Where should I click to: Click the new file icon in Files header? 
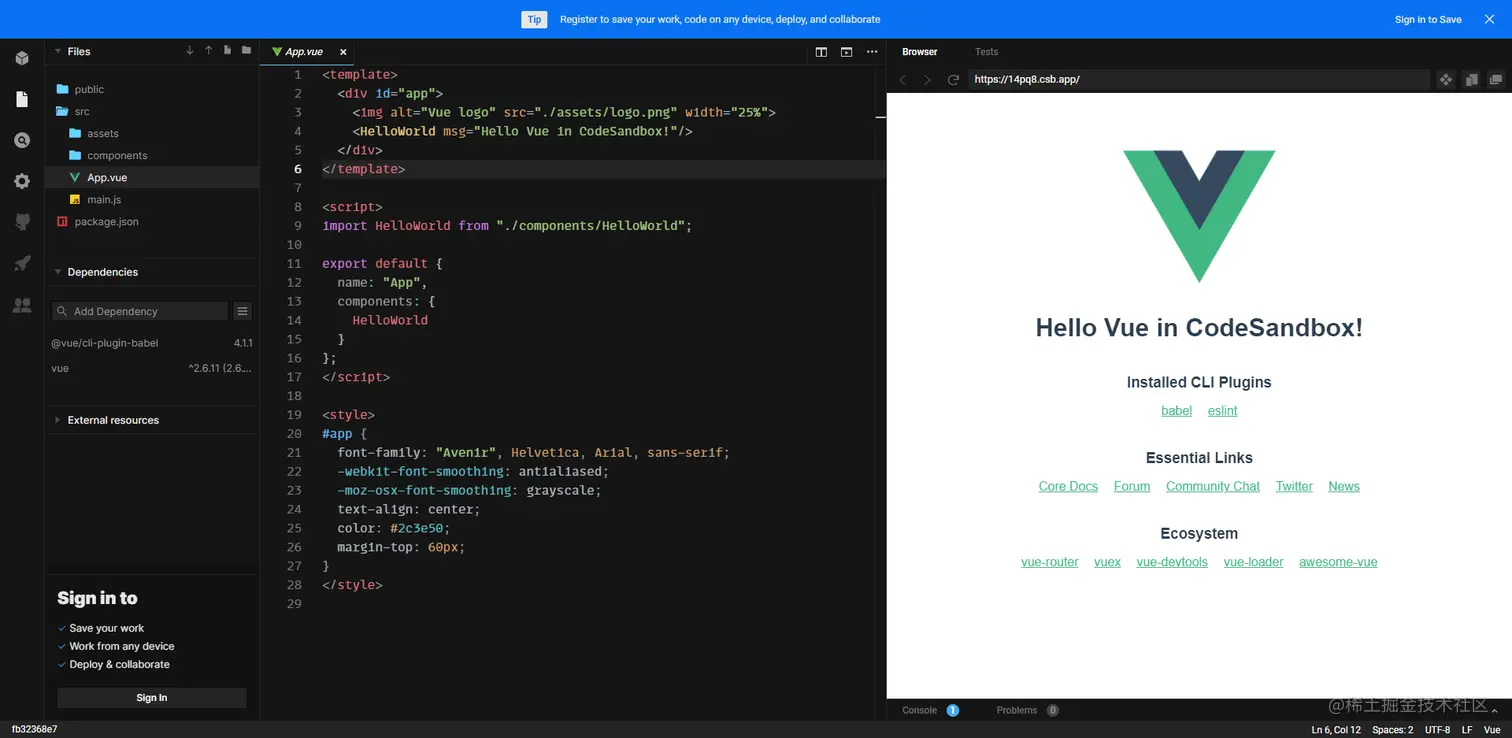pos(227,51)
